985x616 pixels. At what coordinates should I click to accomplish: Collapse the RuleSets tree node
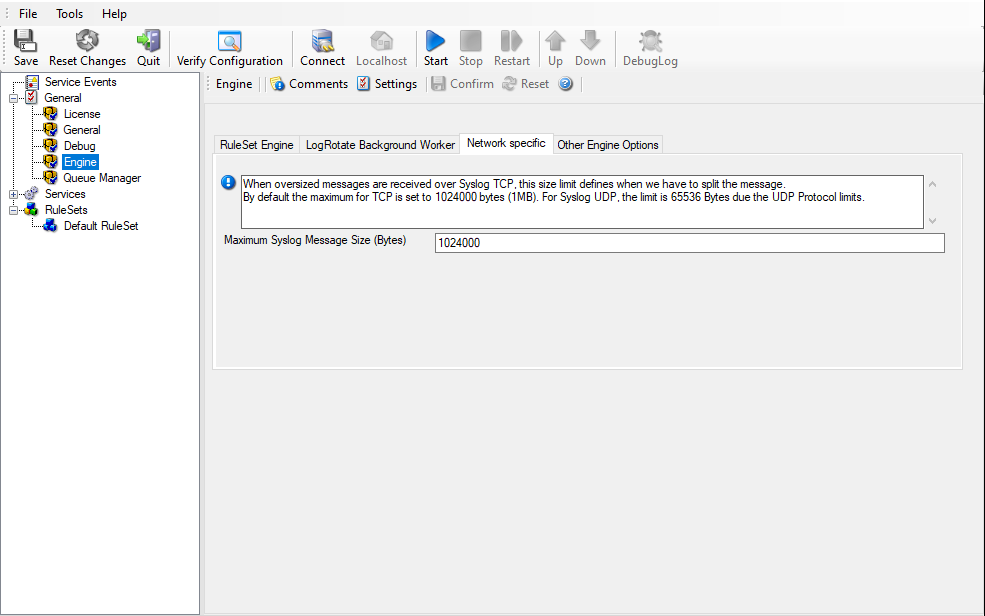pos(14,210)
